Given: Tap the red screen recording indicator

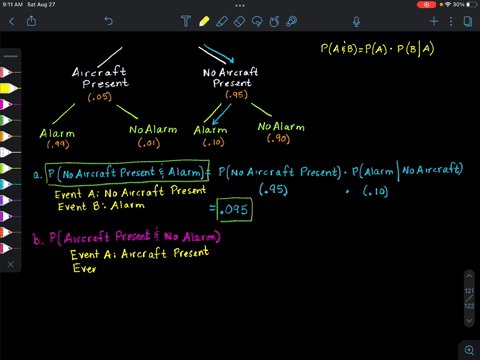Looking at the screenshot, I should [x=426, y=5].
